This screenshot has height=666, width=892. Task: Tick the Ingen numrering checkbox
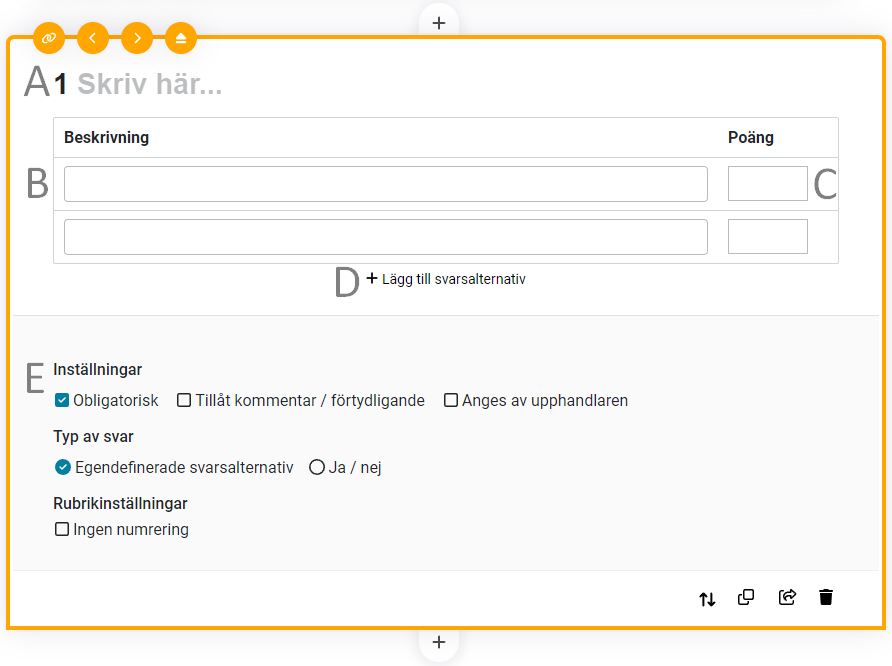coord(62,530)
